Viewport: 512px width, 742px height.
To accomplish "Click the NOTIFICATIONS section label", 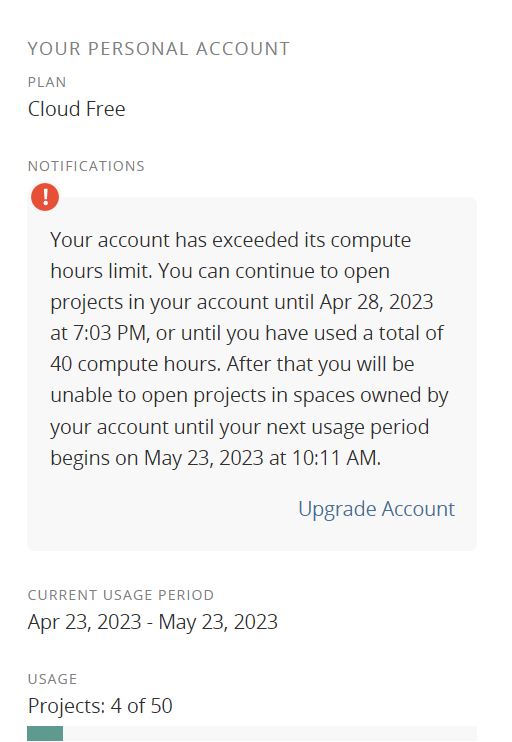I will (86, 166).
